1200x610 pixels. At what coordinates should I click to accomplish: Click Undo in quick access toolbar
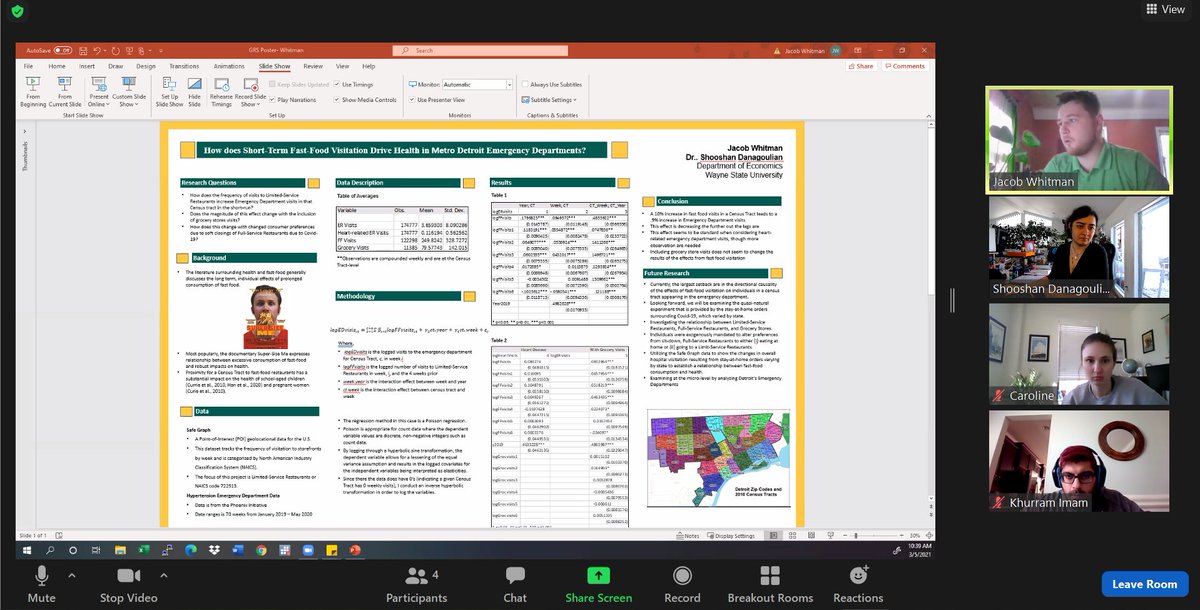pos(97,50)
